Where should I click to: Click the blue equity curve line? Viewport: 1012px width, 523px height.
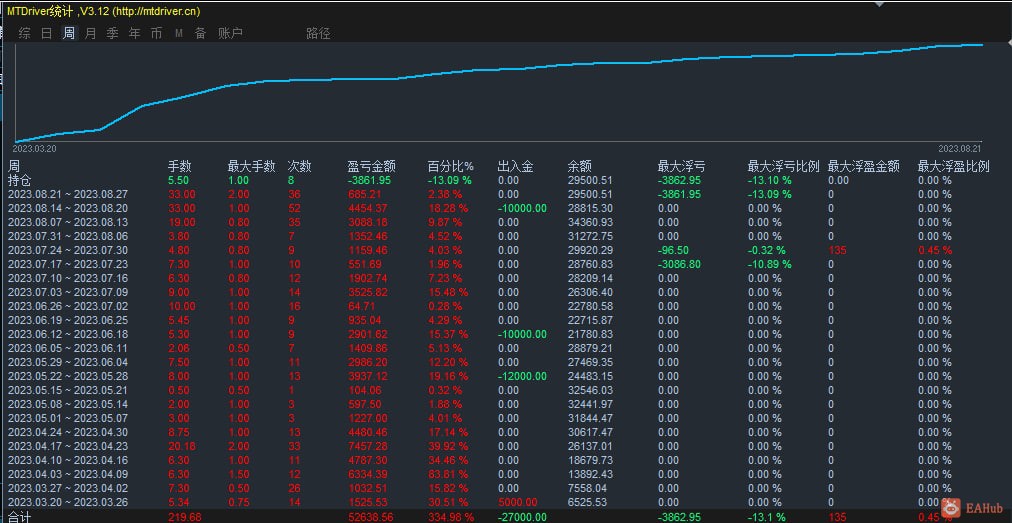(x=497, y=68)
